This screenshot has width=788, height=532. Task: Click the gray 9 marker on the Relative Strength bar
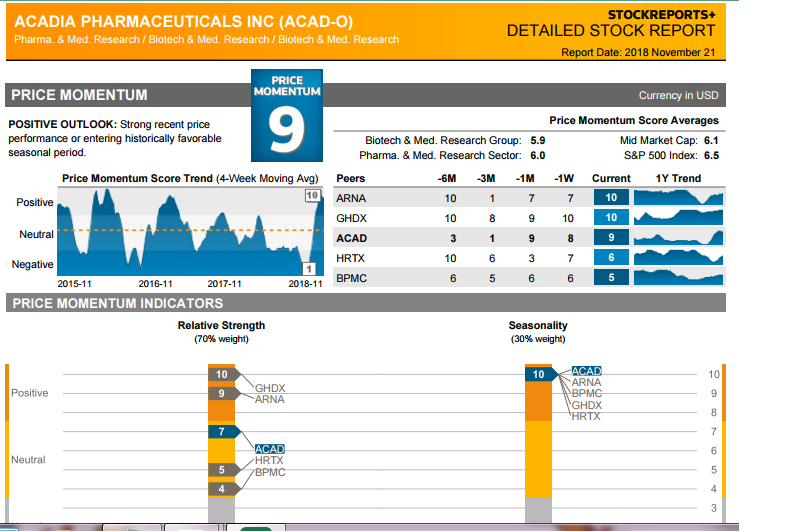click(x=224, y=393)
